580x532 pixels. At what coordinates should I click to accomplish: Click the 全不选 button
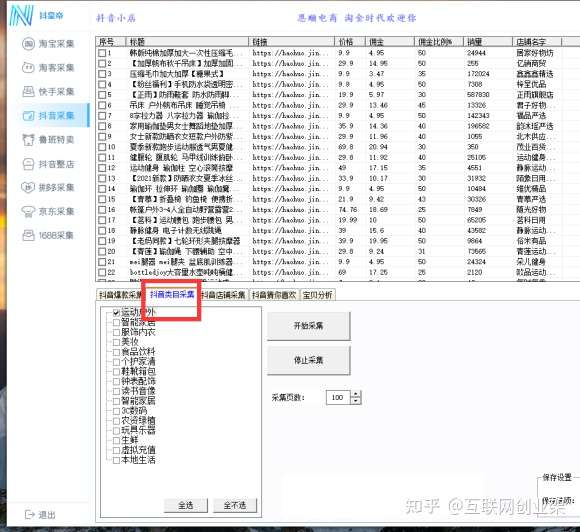tap(235, 505)
